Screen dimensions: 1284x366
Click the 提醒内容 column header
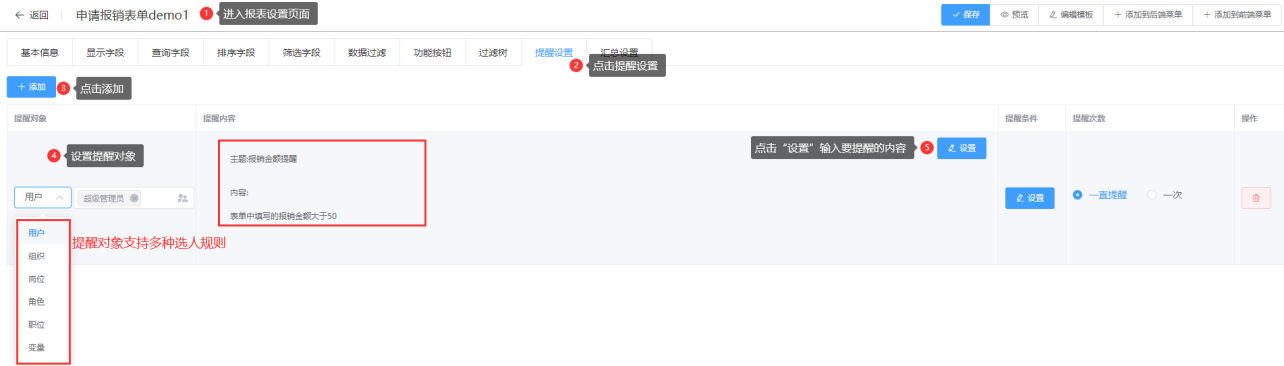(219, 118)
